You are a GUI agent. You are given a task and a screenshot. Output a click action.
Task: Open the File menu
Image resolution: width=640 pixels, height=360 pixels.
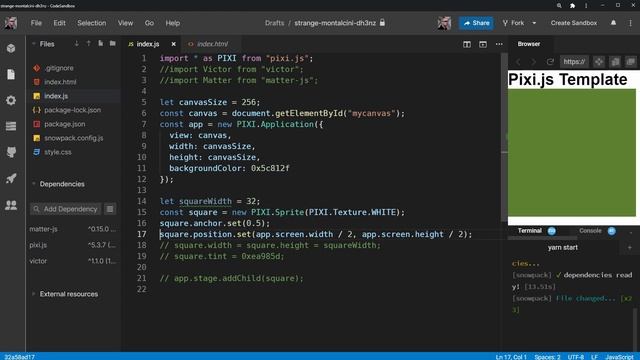tap(36, 23)
